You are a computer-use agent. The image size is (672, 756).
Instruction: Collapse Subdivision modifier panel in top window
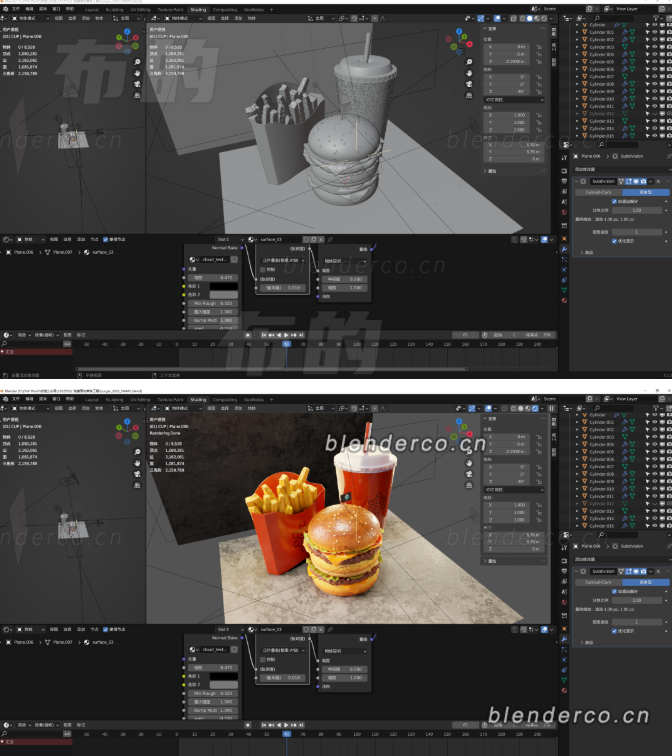click(577, 181)
